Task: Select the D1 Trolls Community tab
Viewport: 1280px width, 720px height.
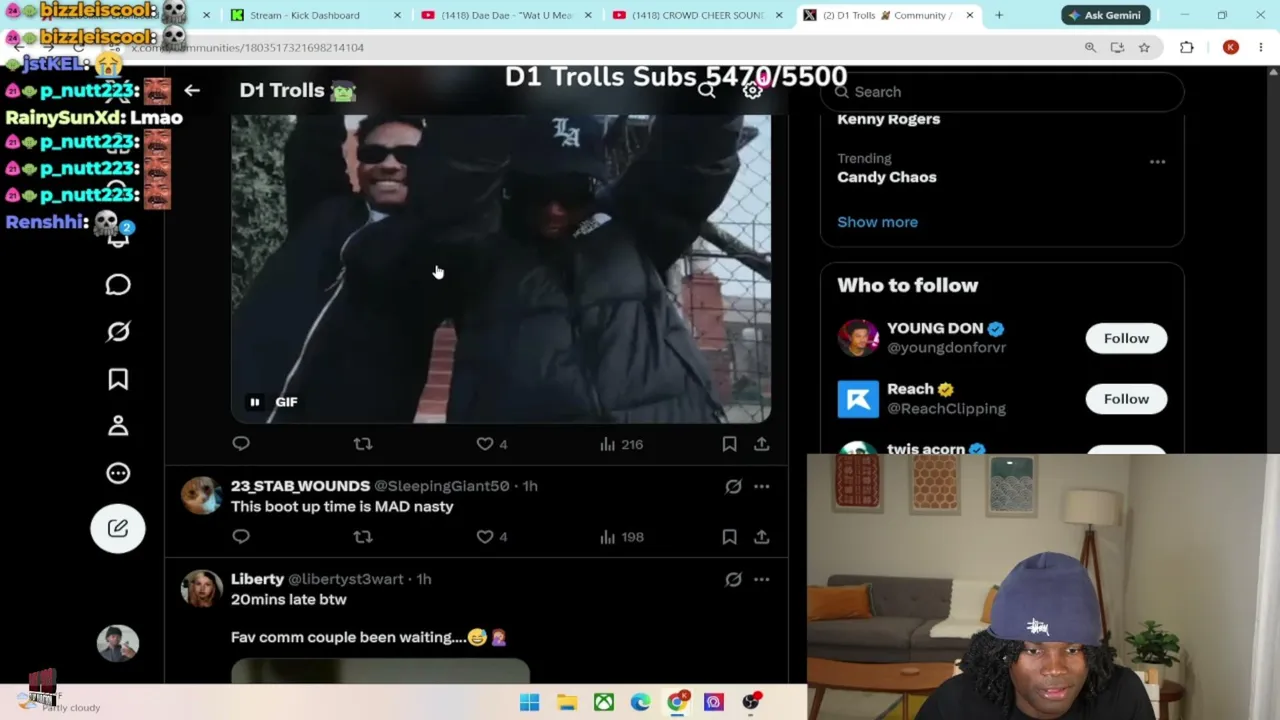Action: coord(886,15)
